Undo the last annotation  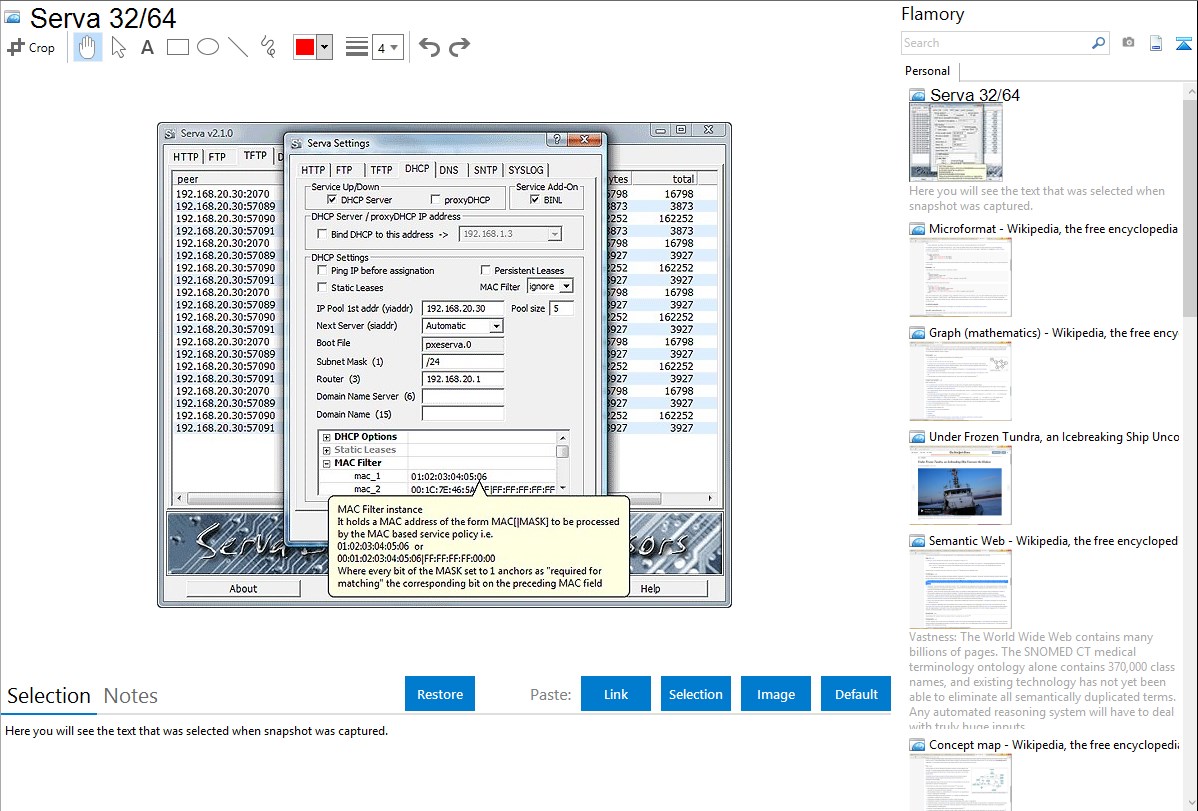429,47
